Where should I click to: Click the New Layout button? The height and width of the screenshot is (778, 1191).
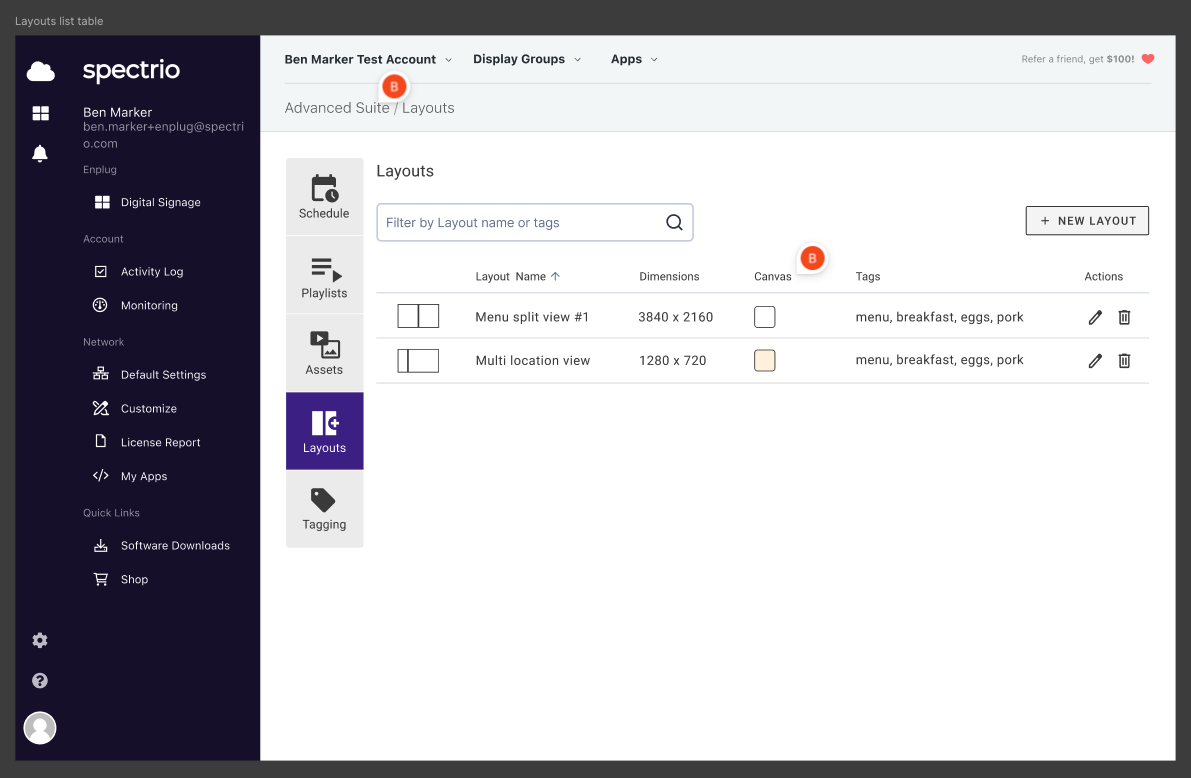(x=1087, y=221)
